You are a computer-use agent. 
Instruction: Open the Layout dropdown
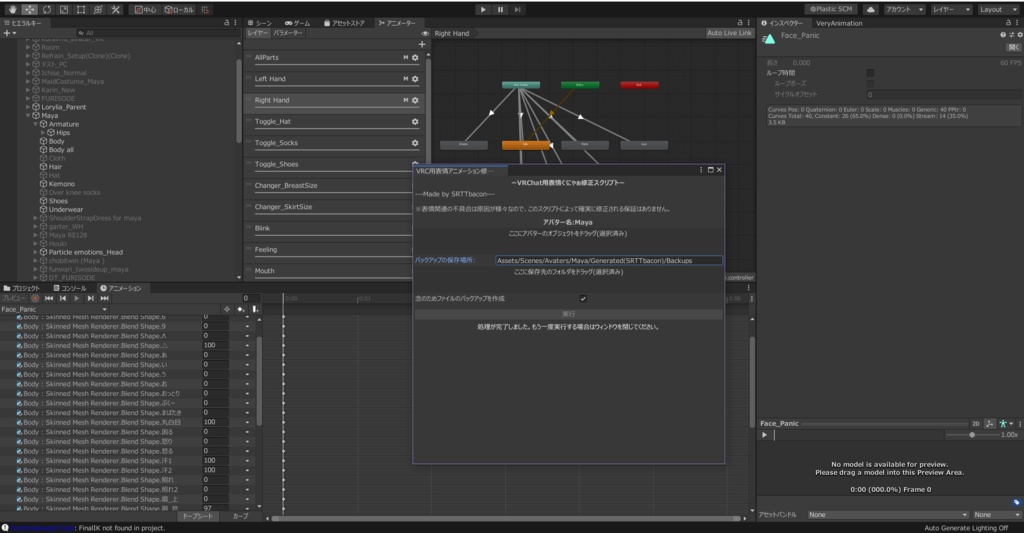(x=999, y=10)
